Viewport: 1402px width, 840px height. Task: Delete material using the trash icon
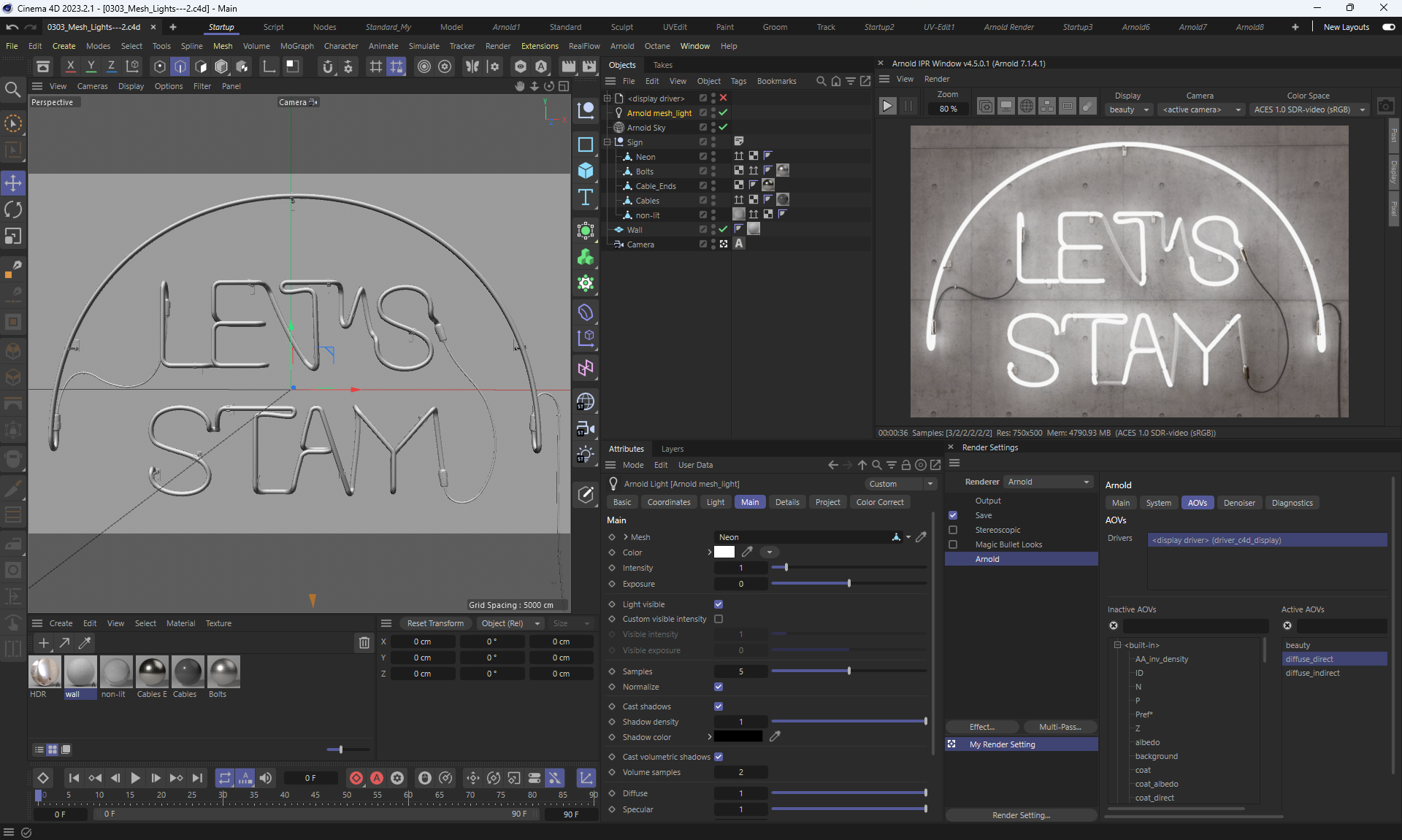click(x=364, y=643)
